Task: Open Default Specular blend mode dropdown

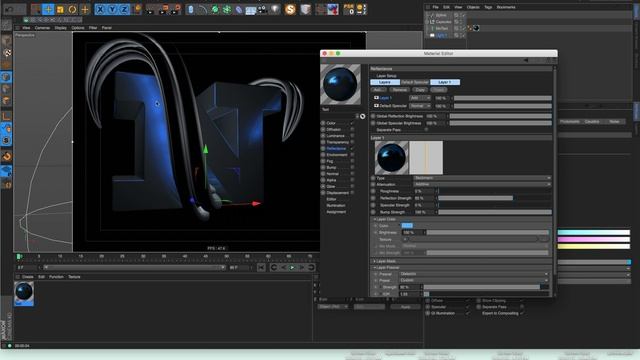Action: click(x=420, y=106)
